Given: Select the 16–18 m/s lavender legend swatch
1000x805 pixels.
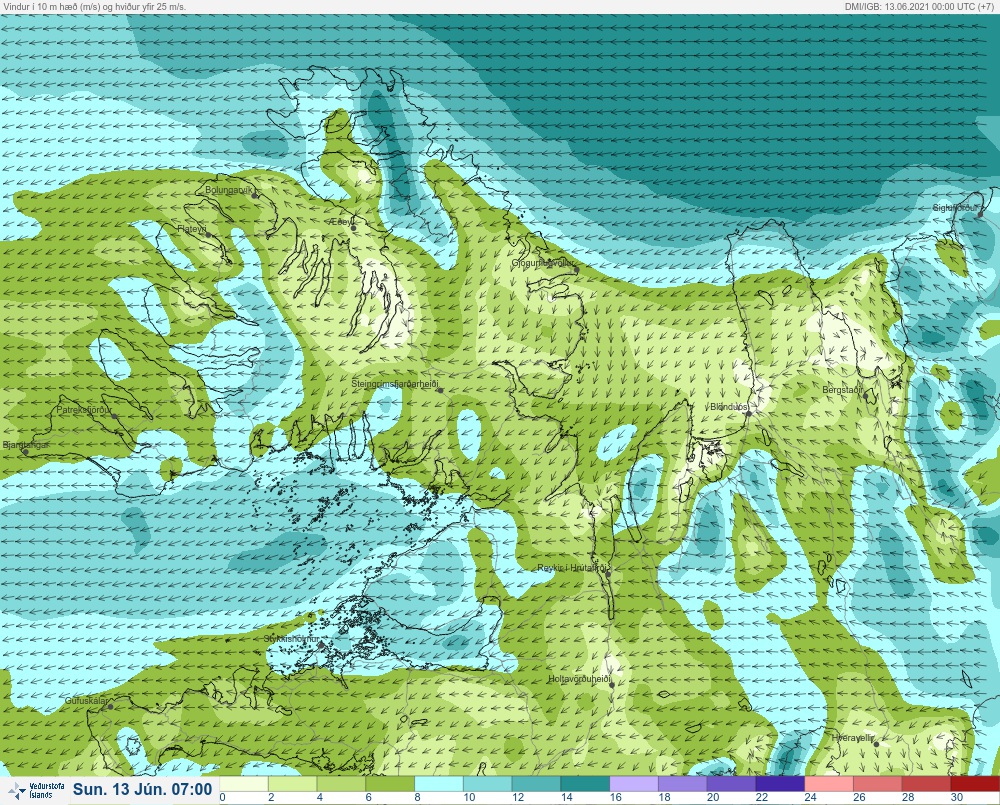Looking at the screenshot, I should pos(634,784).
